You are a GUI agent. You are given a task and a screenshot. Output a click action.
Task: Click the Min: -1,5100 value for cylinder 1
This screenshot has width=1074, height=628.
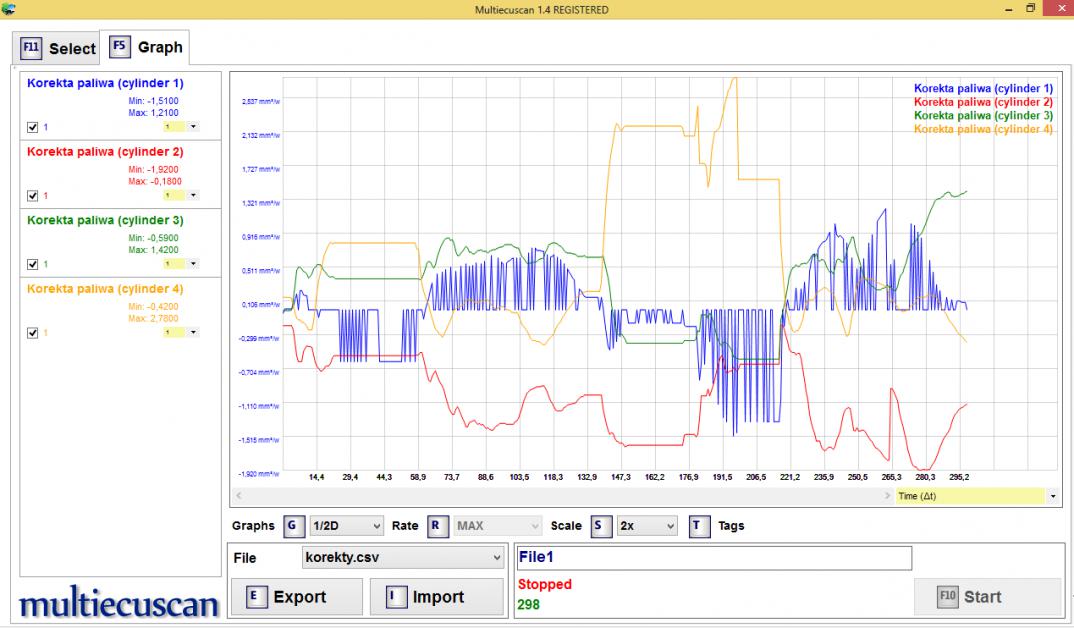[153, 101]
